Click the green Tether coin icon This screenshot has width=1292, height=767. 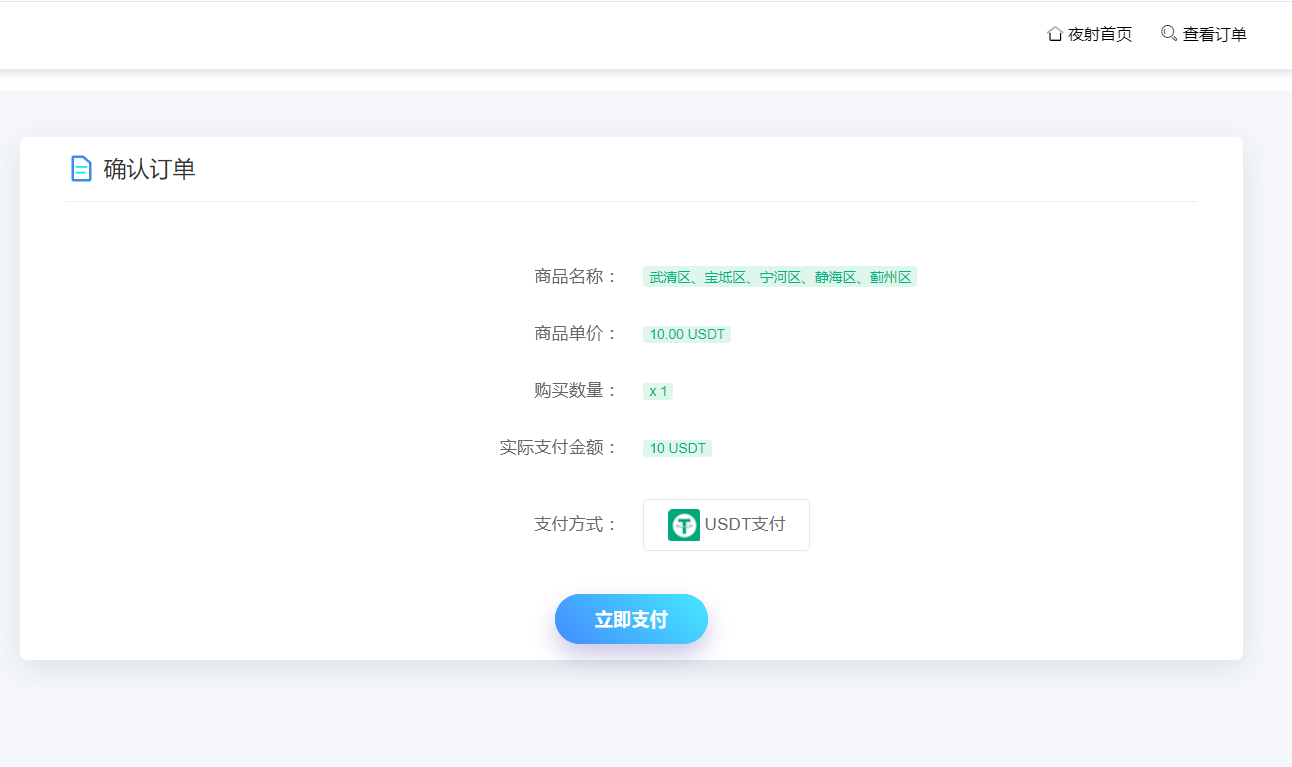684,524
